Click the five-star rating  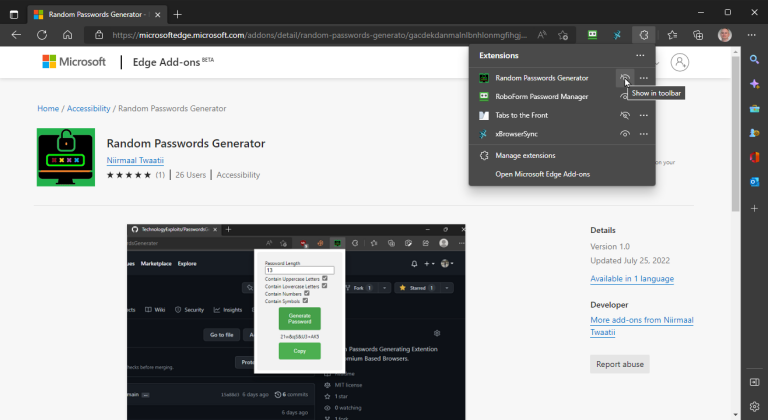[x=129, y=175]
